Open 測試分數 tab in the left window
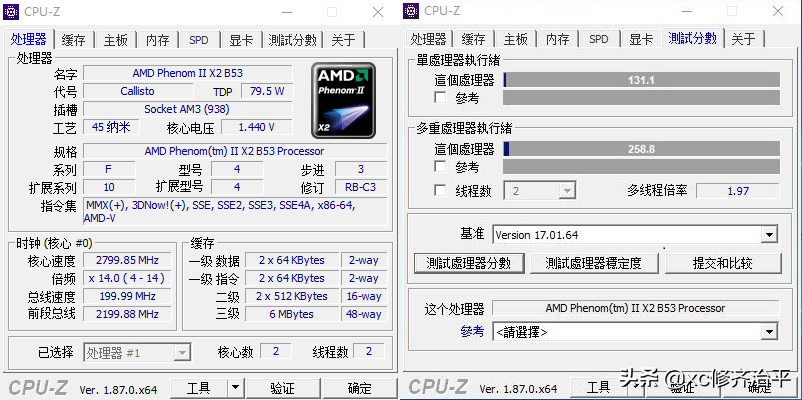Viewport: 802px width, 400px height. [293, 40]
